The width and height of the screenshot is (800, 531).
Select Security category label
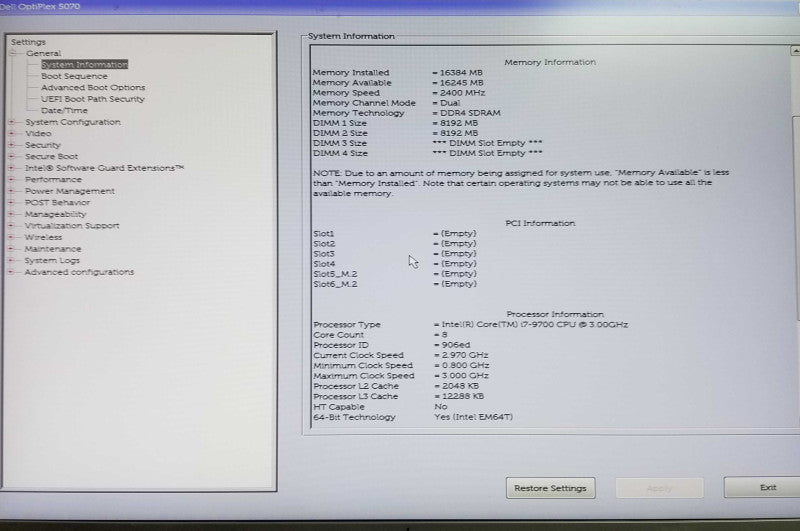[43, 145]
